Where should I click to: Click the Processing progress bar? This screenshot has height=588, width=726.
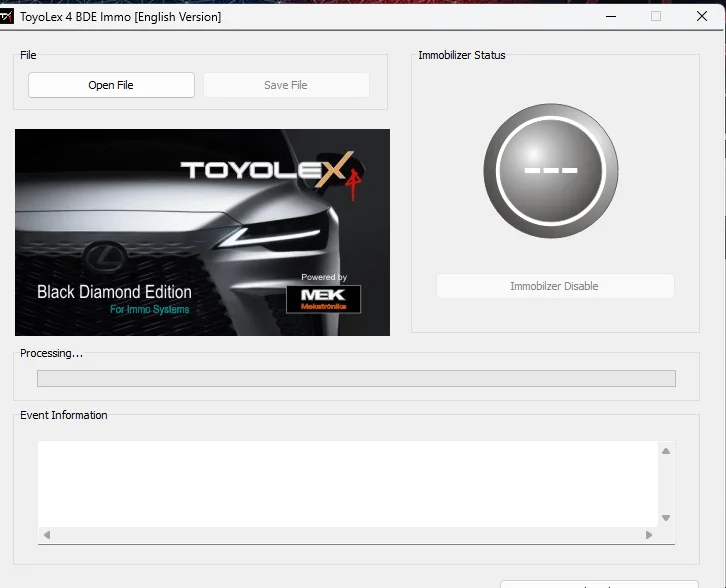pyautogui.click(x=356, y=379)
